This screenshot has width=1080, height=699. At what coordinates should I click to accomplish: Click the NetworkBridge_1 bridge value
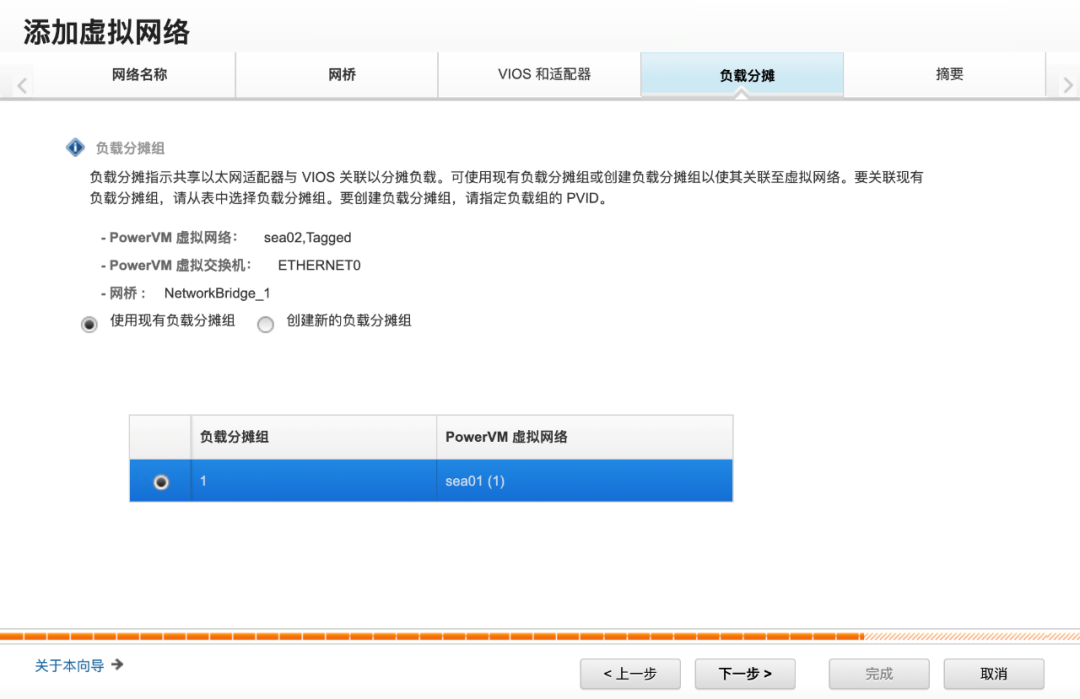[217, 293]
